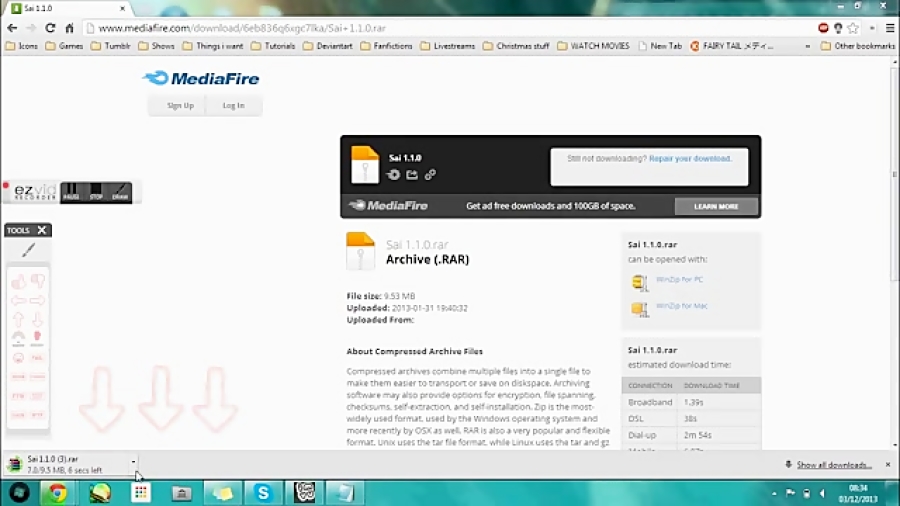The height and width of the screenshot is (506, 900).
Task: Close the downloads bar
Action: pyautogui.click(x=888, y=464)
